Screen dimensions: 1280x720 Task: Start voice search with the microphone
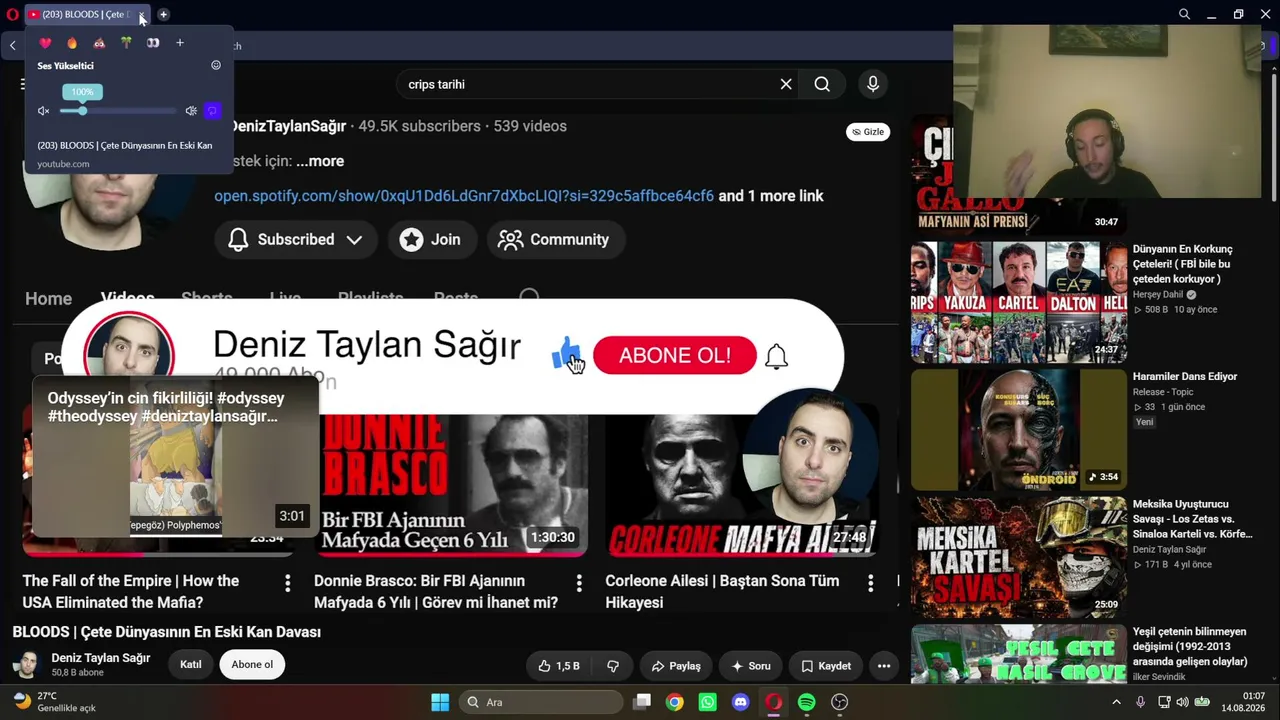coord(873,84)
